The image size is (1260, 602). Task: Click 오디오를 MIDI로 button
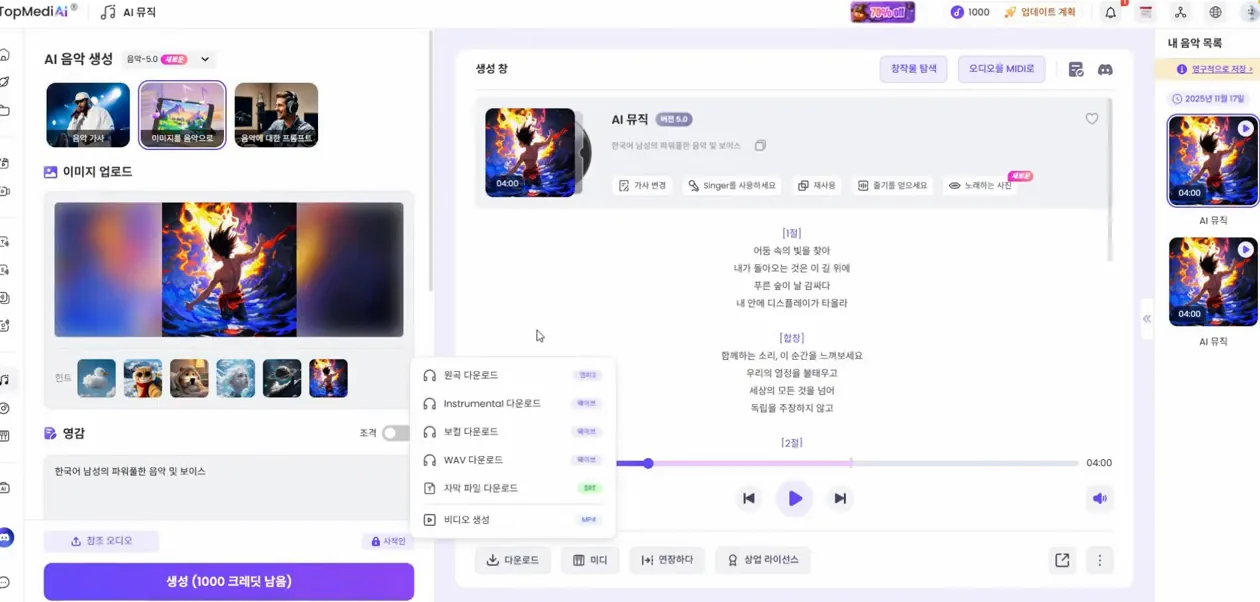(1001, 69)
